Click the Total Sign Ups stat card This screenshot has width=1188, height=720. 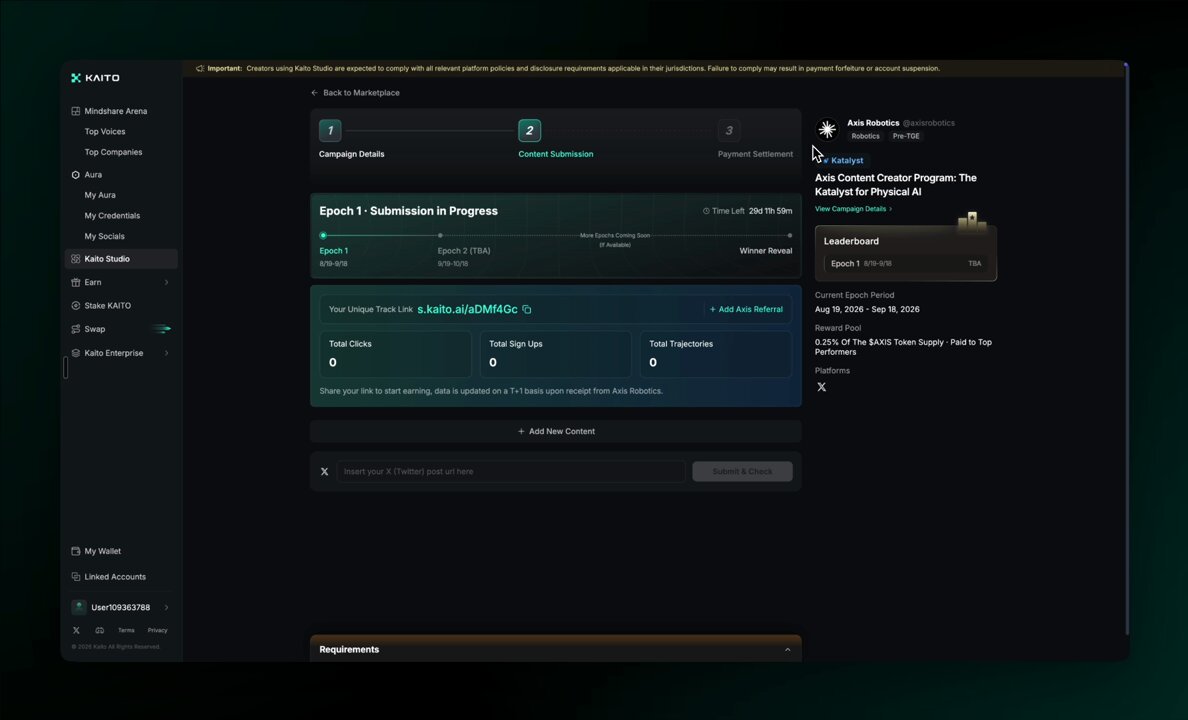(555, 354)
